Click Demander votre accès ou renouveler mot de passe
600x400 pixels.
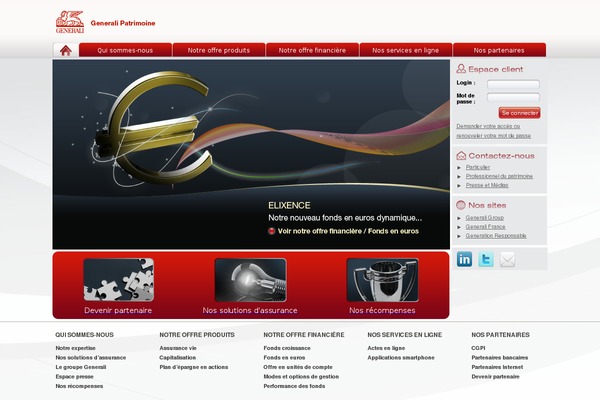[494, 131]
